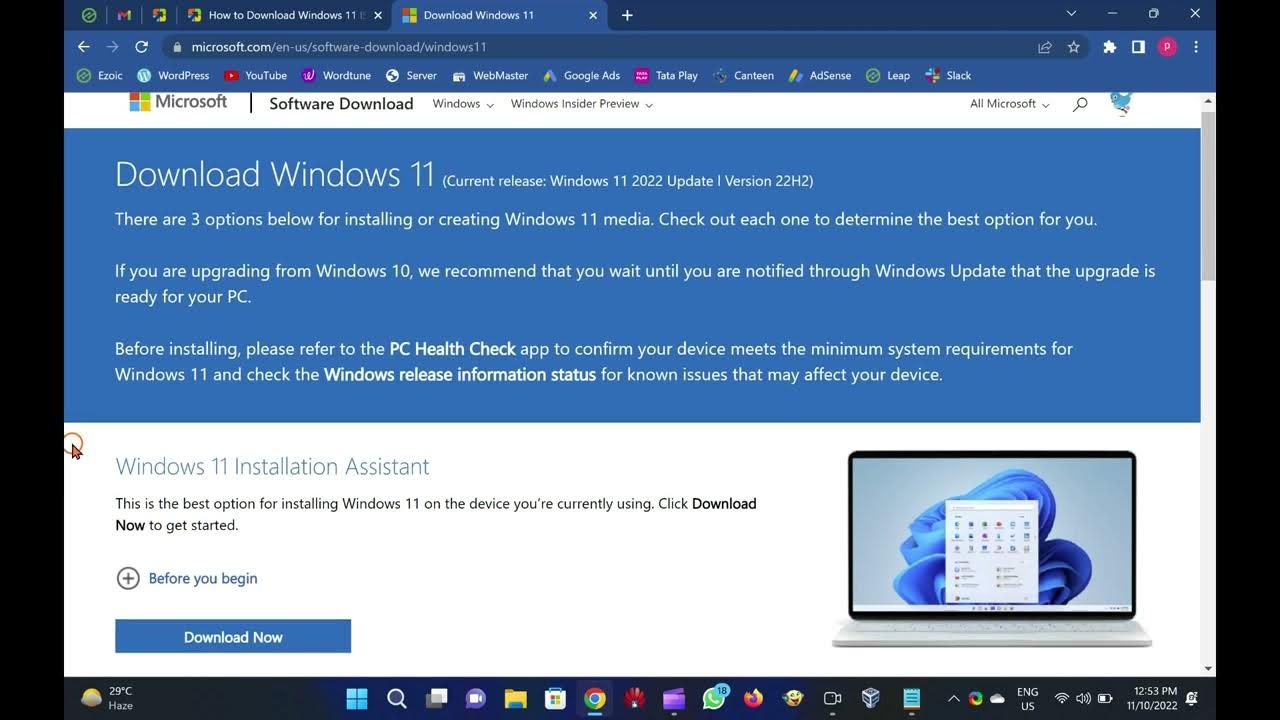
Task: Open WhatsApp from the taskbar
Action: coord(714,698)
